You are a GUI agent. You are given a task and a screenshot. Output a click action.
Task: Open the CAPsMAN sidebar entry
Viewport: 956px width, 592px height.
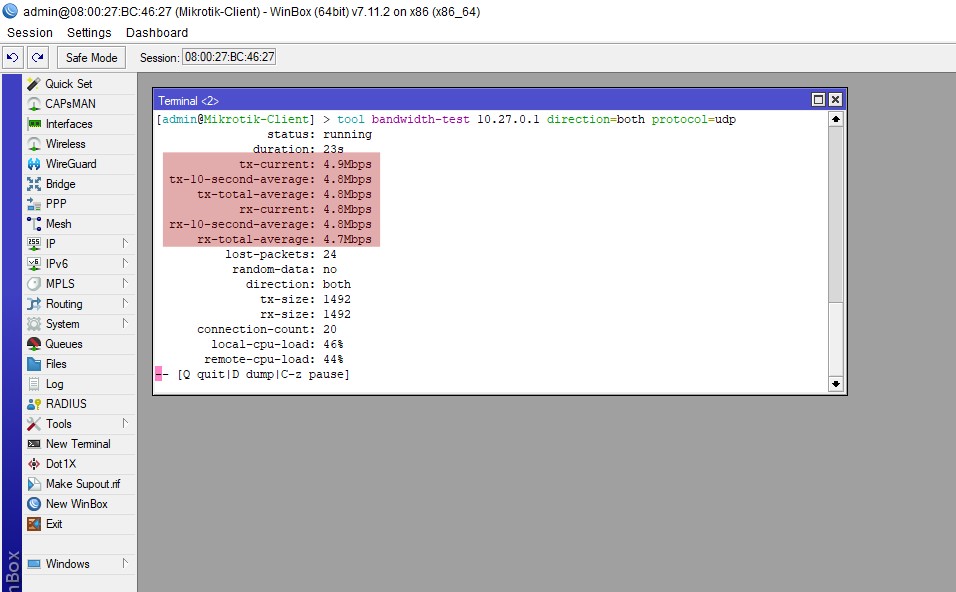pyautogui.click(x=70, y=104)
